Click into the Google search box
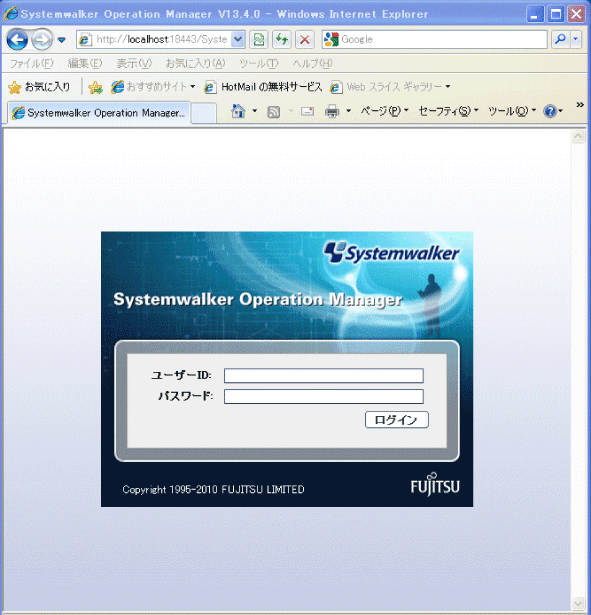This screenshot has width=591, height=615. pos(435,40)
